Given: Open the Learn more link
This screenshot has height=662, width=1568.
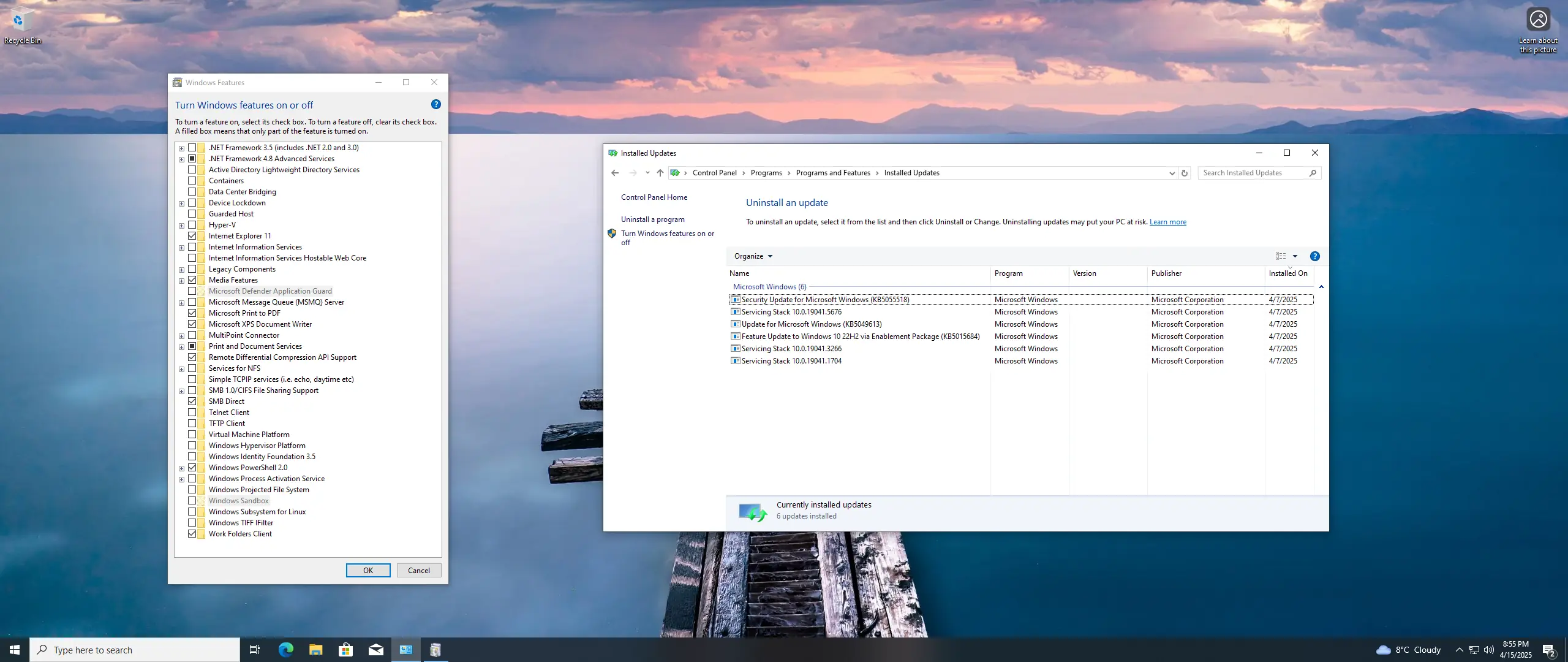Looking at the screenshot, I should [1167, 222].
